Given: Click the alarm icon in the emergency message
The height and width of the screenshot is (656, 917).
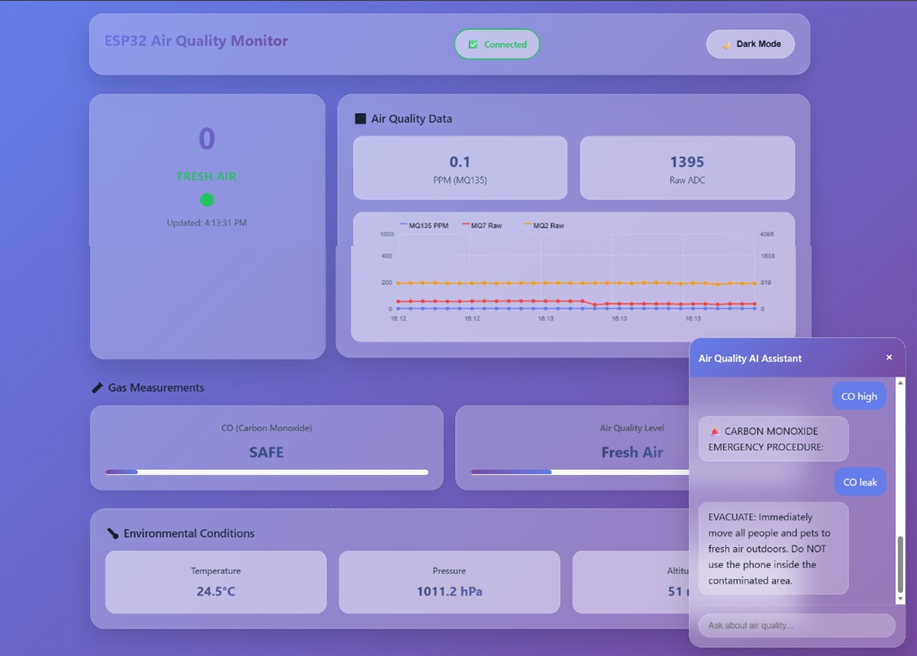Looking at the screenshot, I should click(714, 432).
